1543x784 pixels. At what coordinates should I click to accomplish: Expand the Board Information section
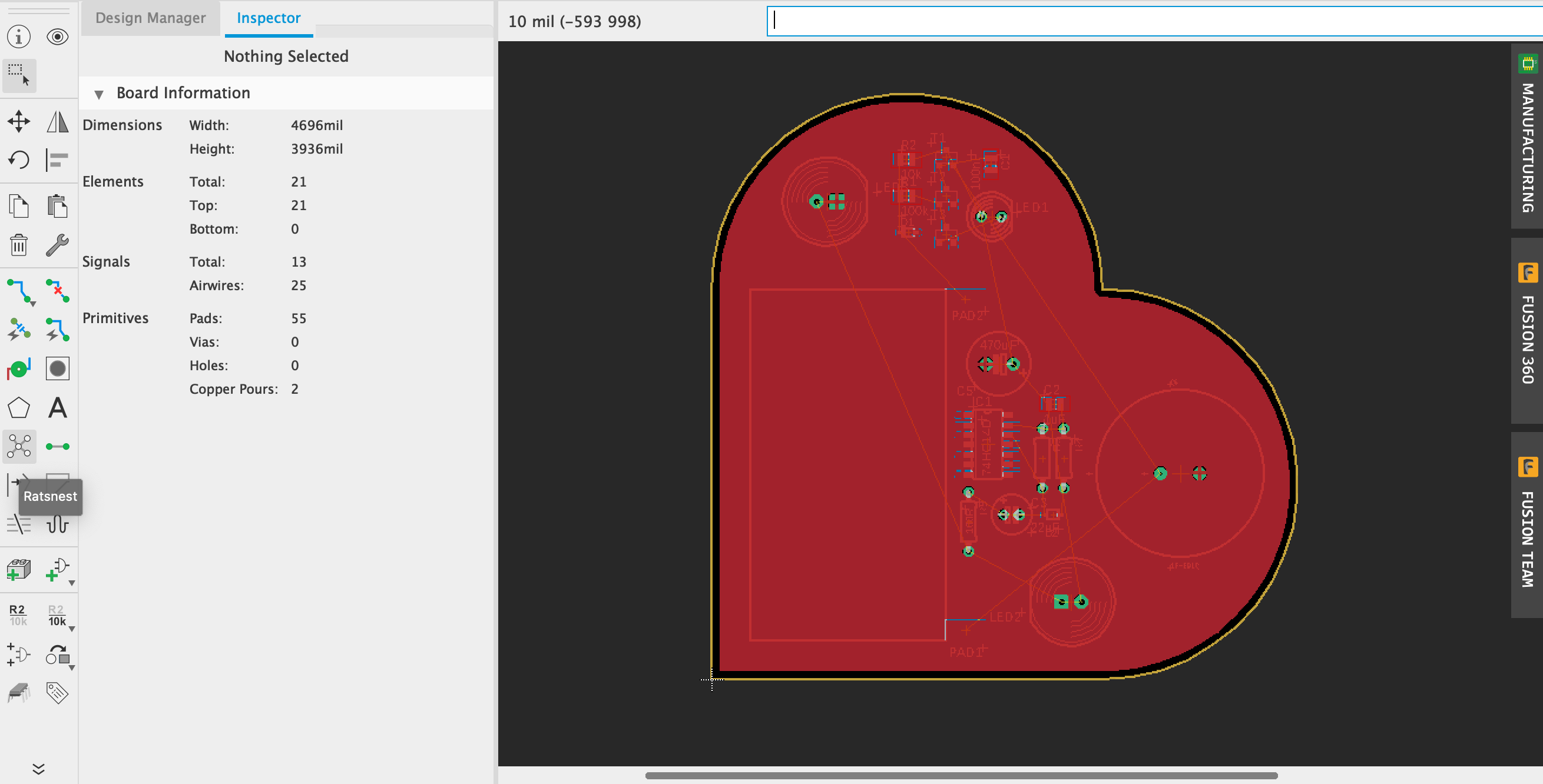pos(97,92)
